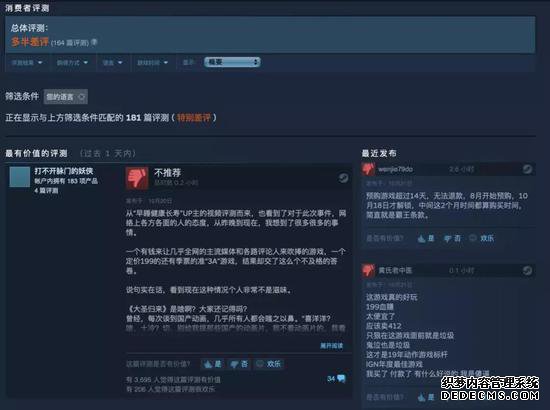Vote 是 on the featured 不推荐 review
This screenshot has height=410, width=550.
(x=213, y=364)
